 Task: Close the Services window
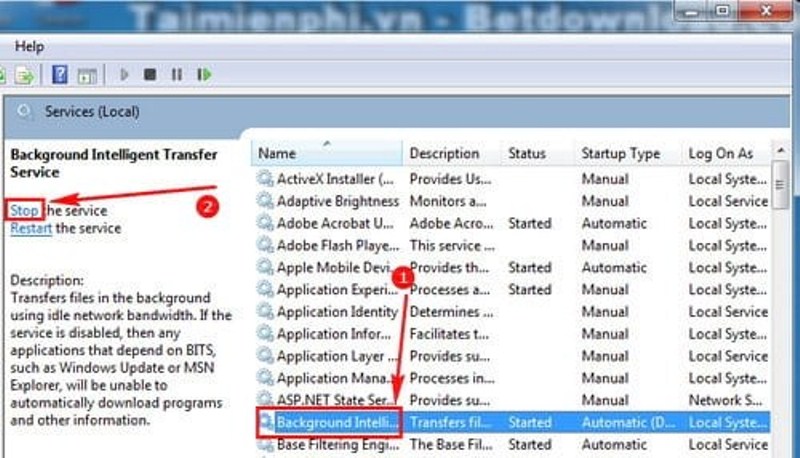pos(765,10)
